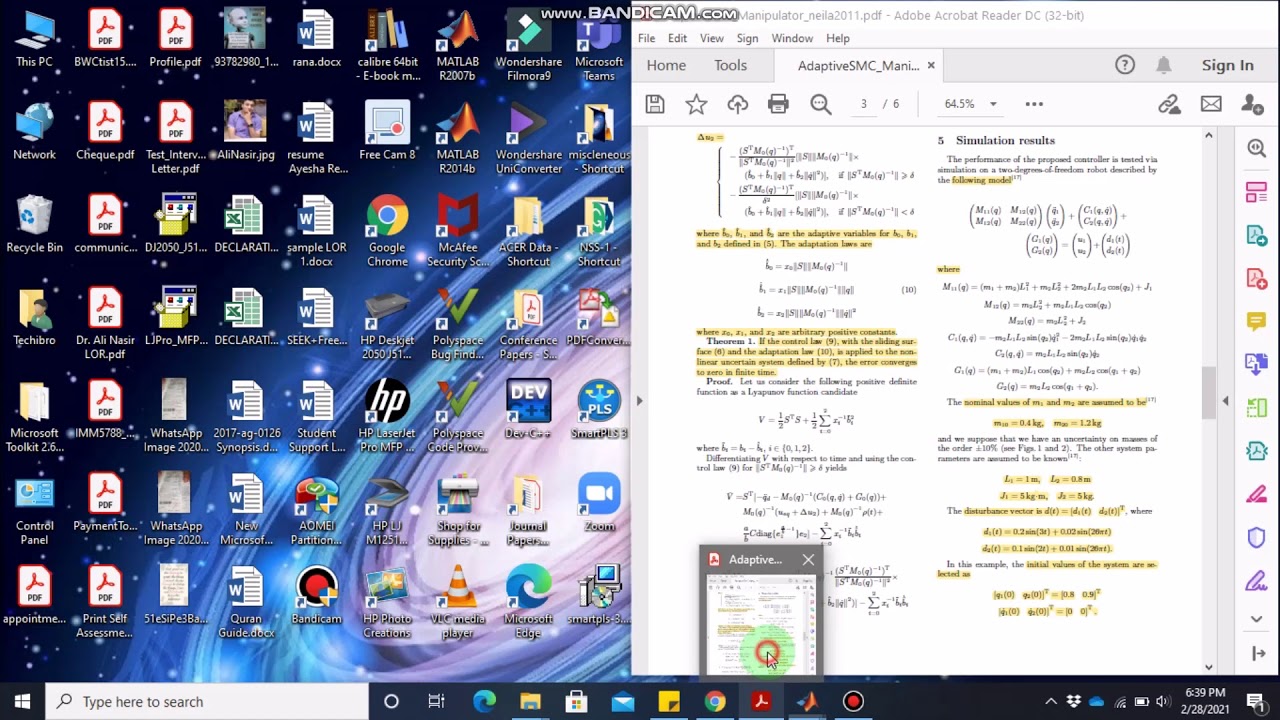The height and width of the screenshot is (720, 1280).
Task: Show hidden system tray icons chevron
Action: tap(1051, 701)
